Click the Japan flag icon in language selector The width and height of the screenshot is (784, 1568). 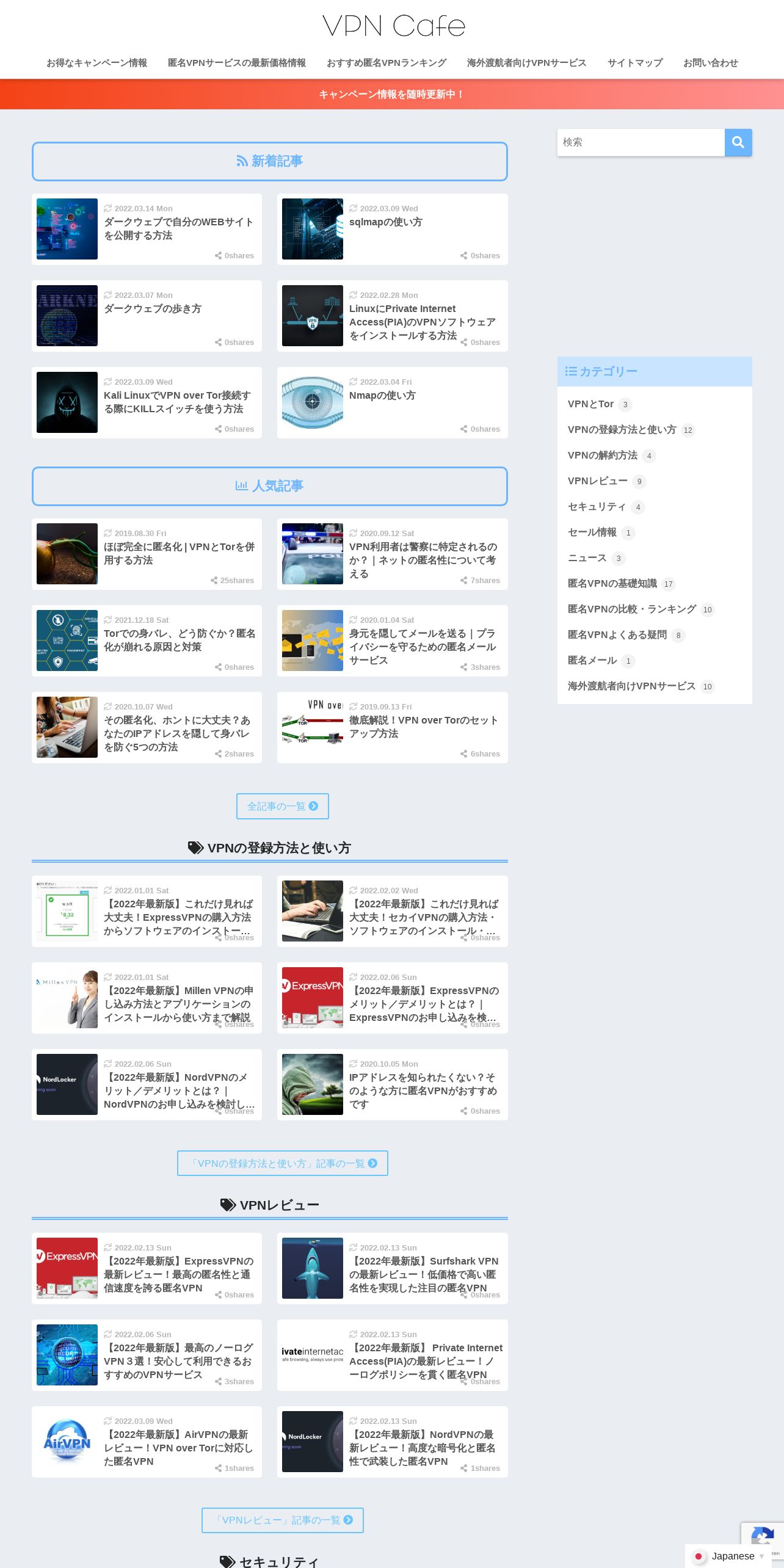(699, 1556)
